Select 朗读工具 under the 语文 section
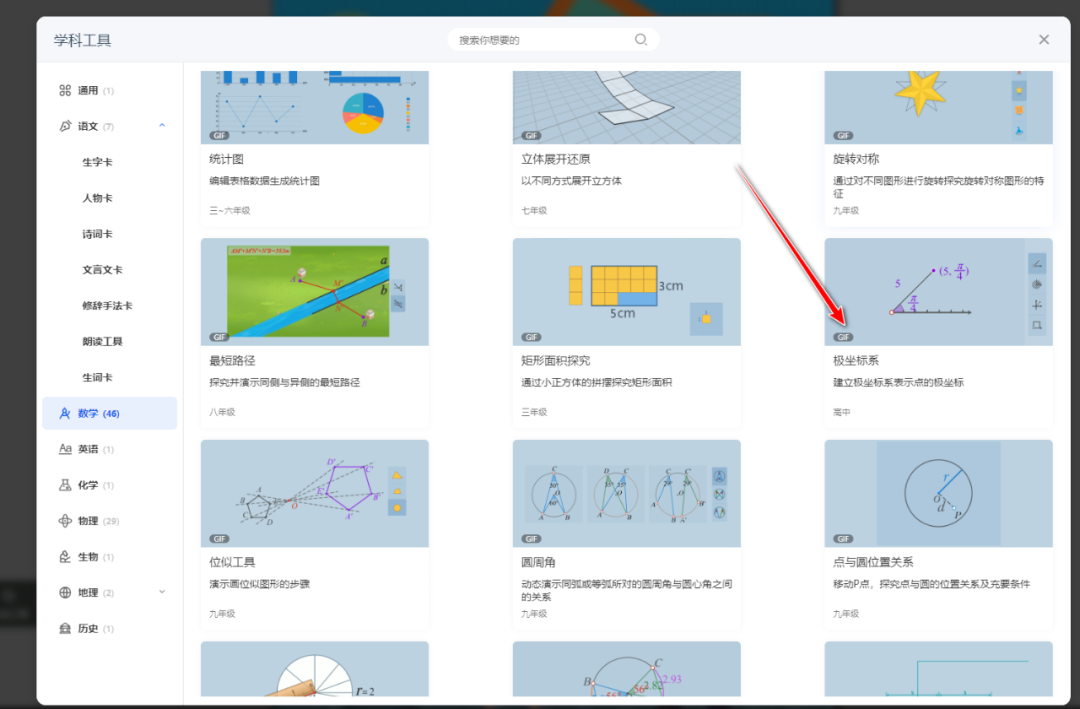Image resolution: width=1080 pixels, height=709 pixels. pyautogui.click(x=101, y=341)
